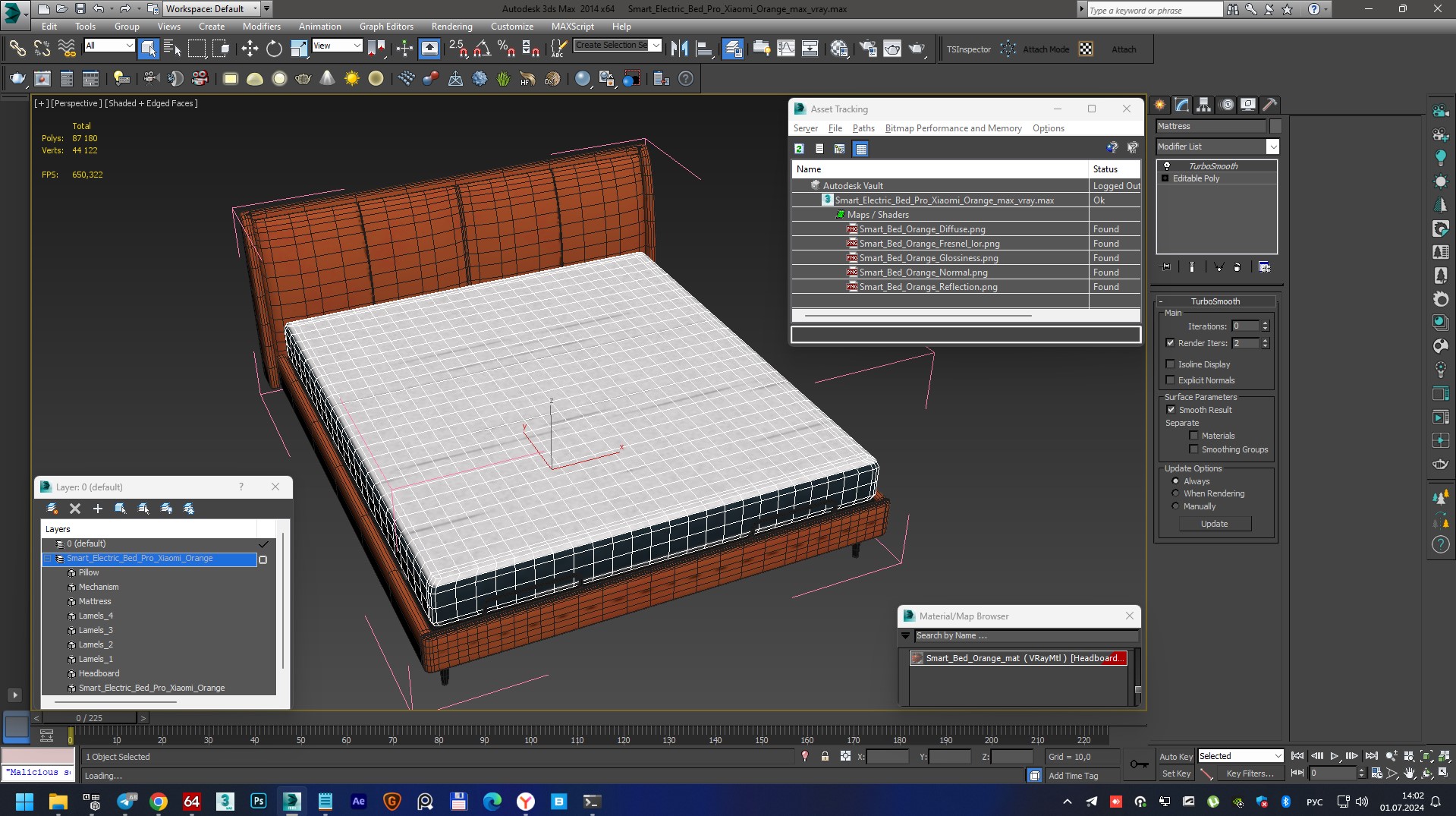Image resolution: width=1456 pixels, height=816 pixels.
Task: Open Select by Name dialog
Action: 172,49
